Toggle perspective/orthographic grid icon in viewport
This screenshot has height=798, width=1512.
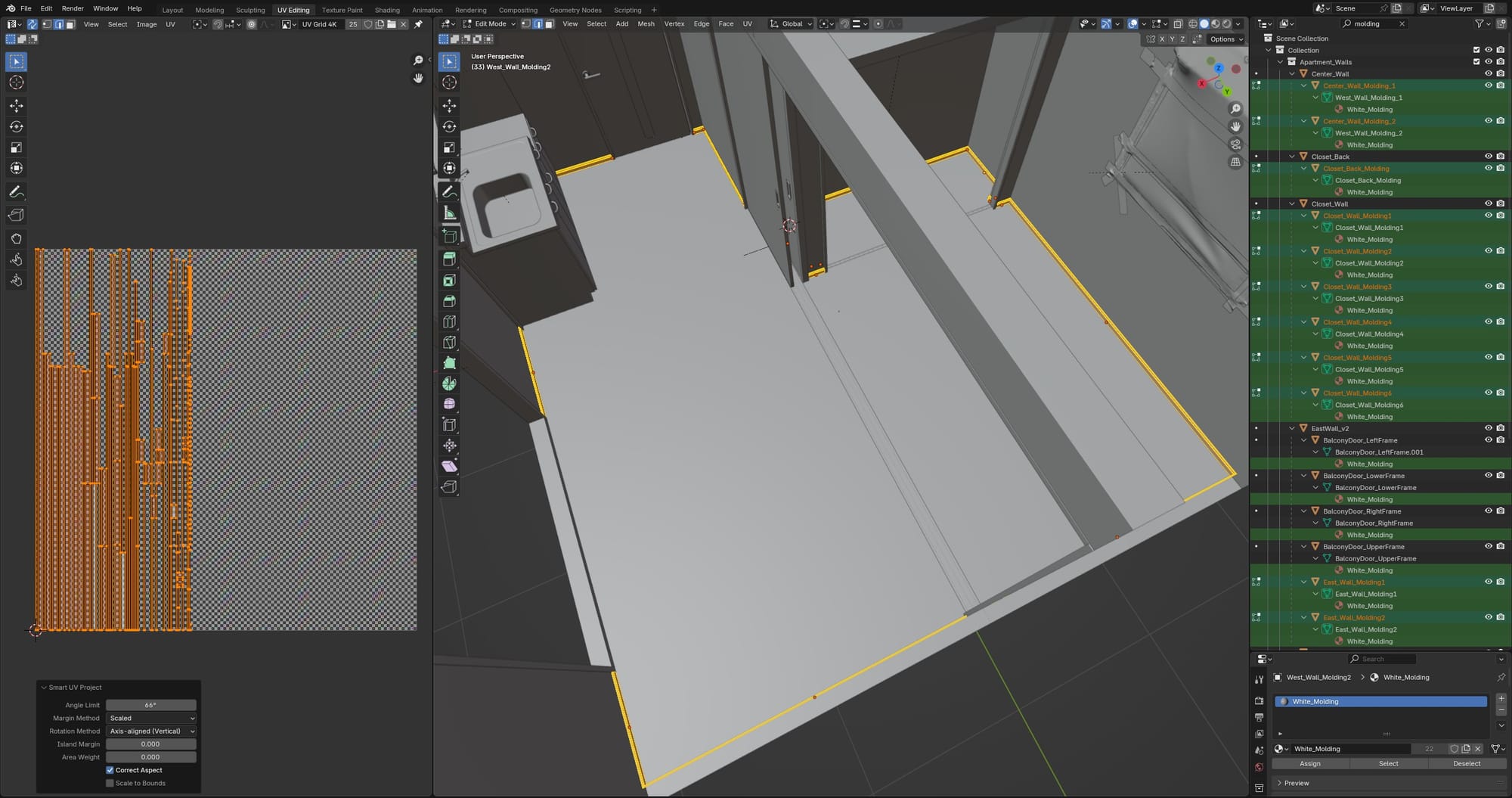tap(1235, 162)
